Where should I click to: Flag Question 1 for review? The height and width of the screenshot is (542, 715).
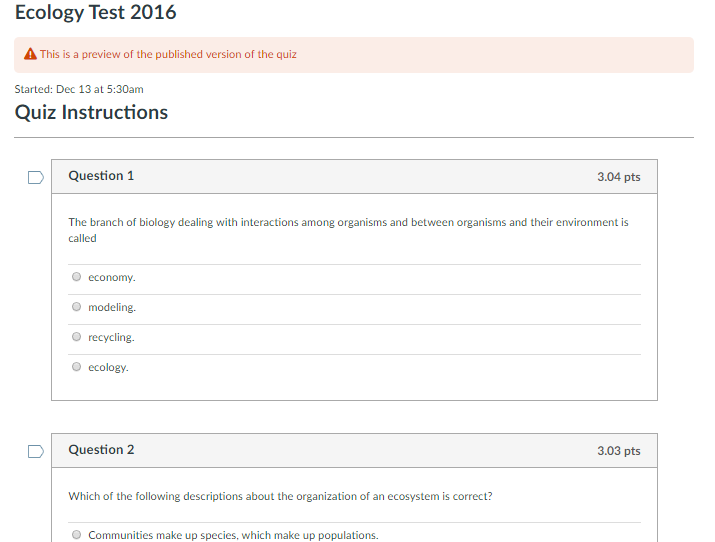pyautogui.click(x=35, y=178)
